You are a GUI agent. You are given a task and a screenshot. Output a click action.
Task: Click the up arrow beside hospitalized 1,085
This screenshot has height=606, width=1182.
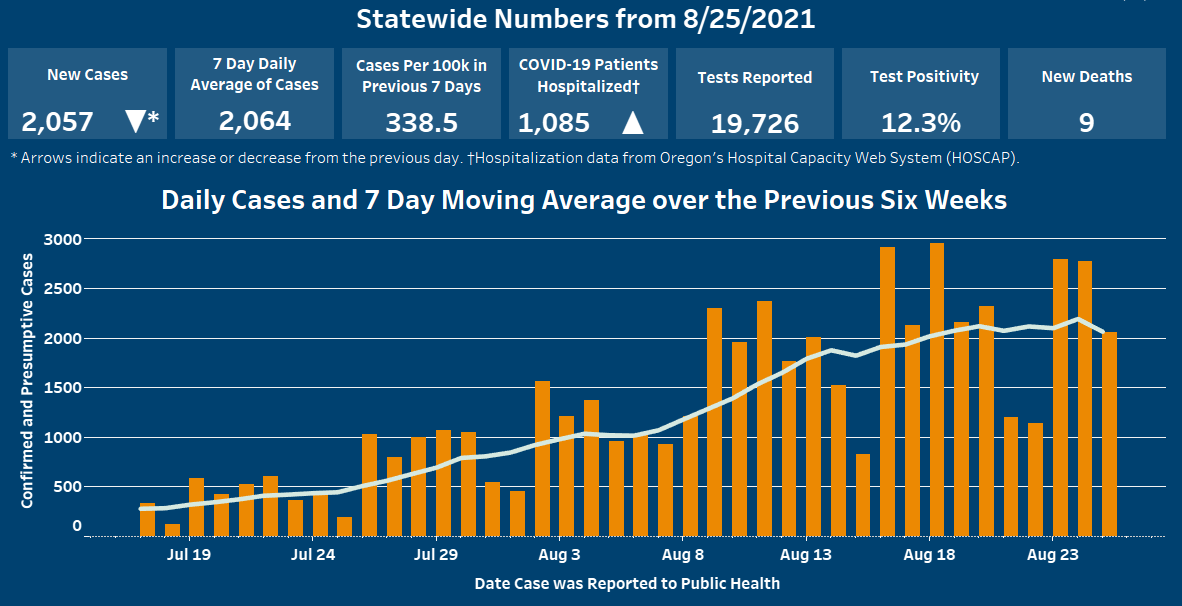tap(633, 122)
